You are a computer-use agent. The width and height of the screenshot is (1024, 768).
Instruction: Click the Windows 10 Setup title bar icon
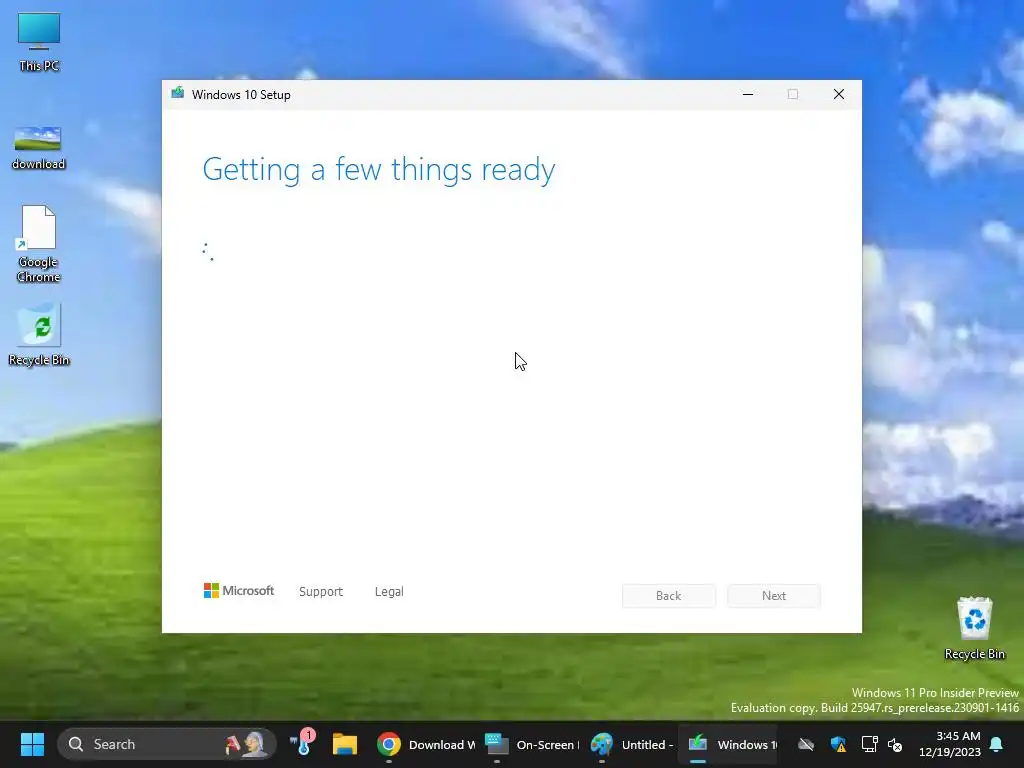178,94
